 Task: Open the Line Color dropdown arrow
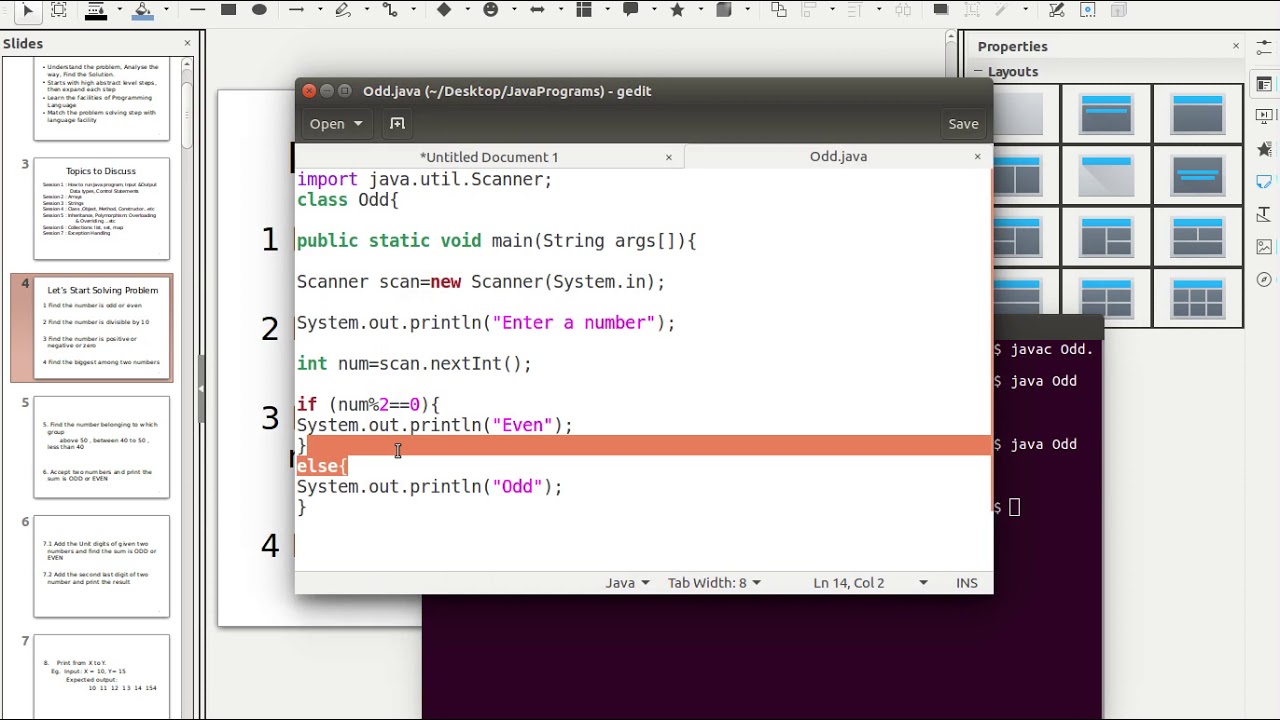[119, 10]
